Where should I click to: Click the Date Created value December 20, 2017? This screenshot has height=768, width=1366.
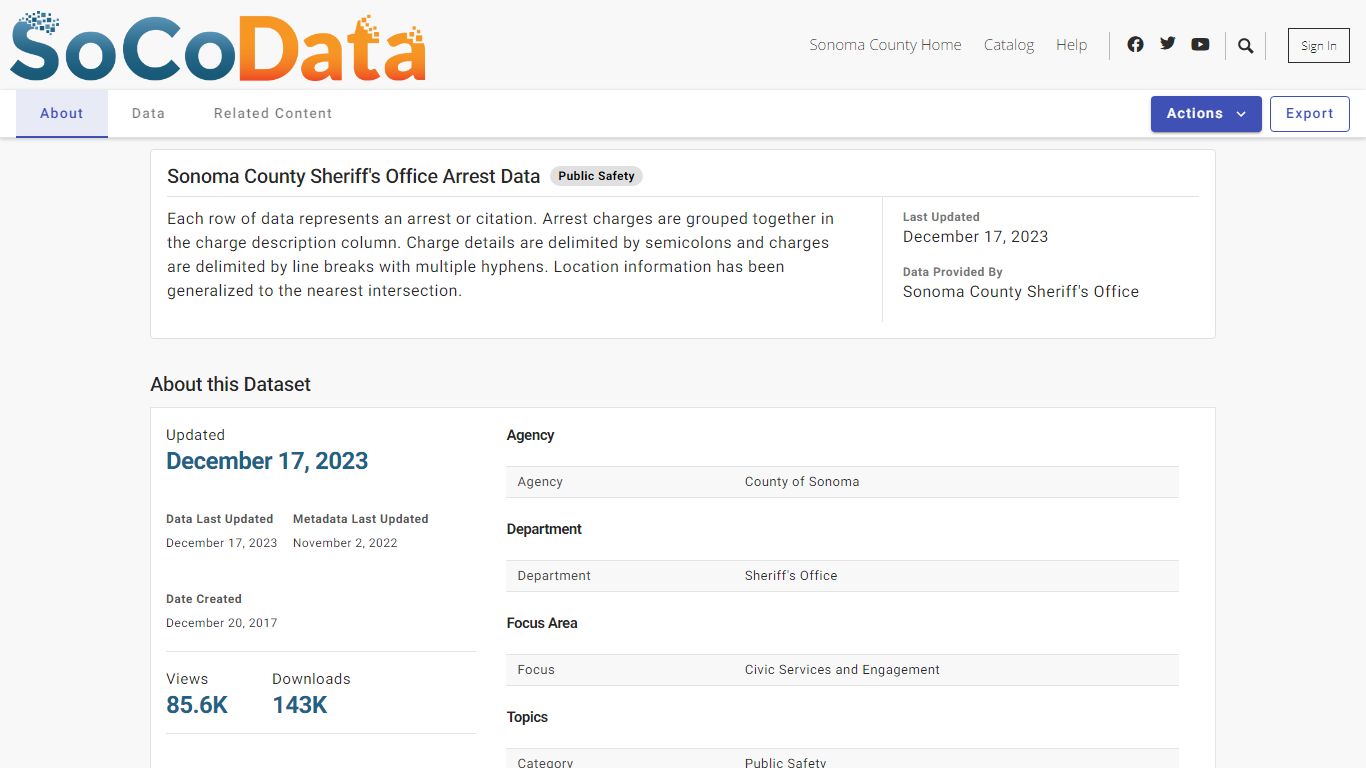[x=221, y=623]
